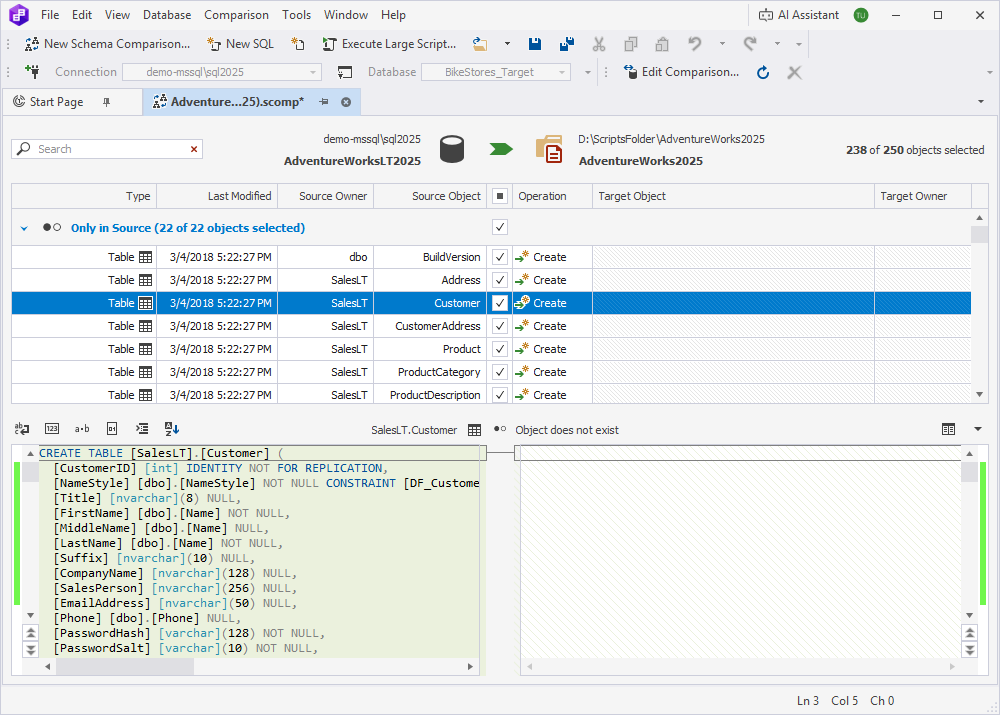Screen dimensions: 1000x715
Task: Clear the search field with red X
Action: (x=194, y=149)
